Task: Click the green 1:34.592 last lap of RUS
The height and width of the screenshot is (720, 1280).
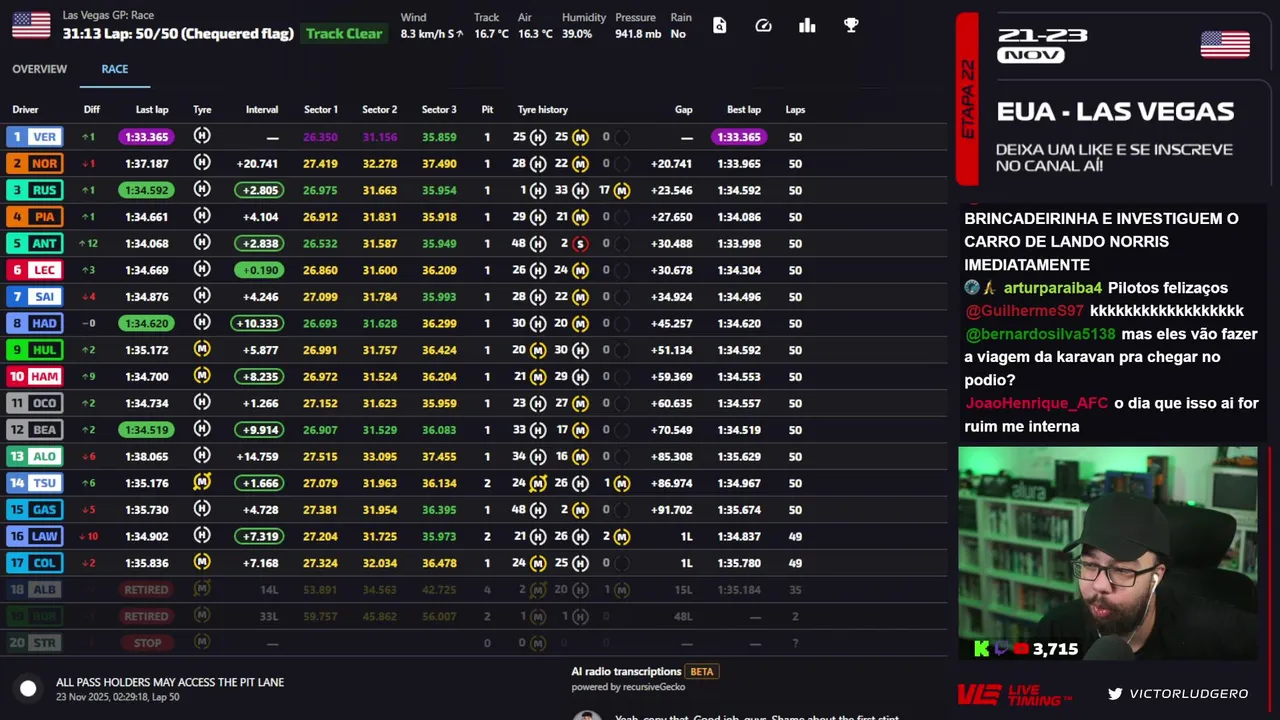Action: tap(146, 190)
